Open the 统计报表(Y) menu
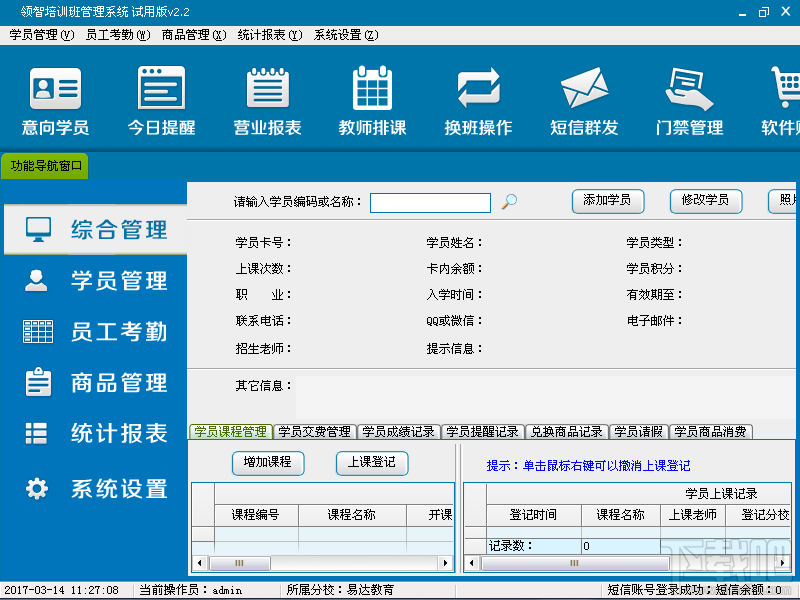Viewport: 800px width, 600px height. tap(270, 35)
